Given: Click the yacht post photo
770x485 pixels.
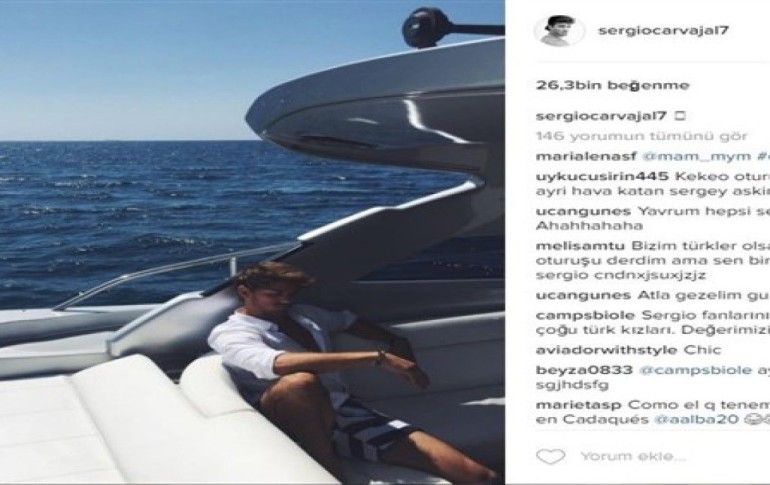Looking at the screenshot, I should click(x=252, y=242).
